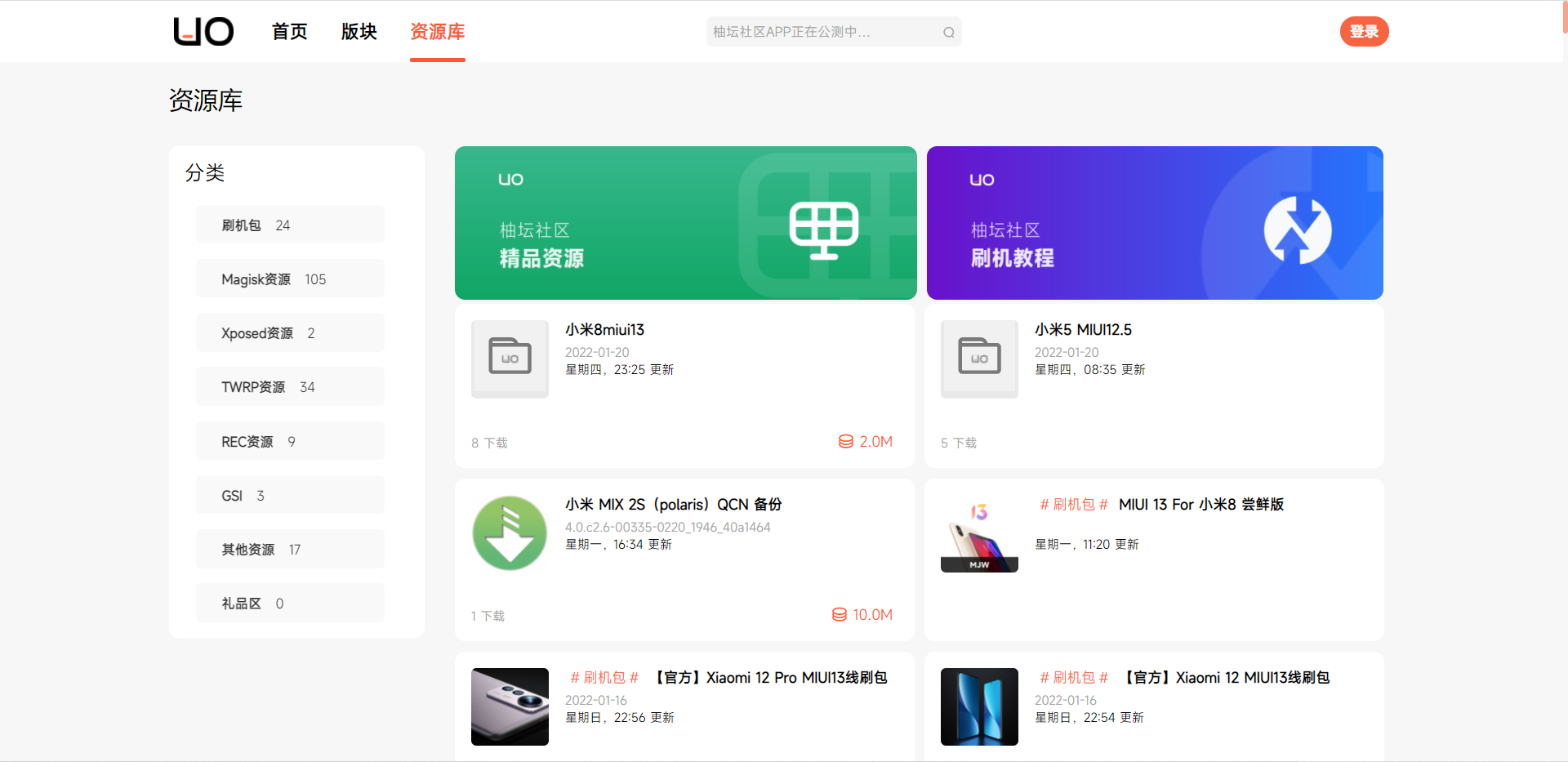Open Xiaomi 12 Pro MIUI13线刷包 title
This screenshot has width=1568, height=762.
pos(769,678)
